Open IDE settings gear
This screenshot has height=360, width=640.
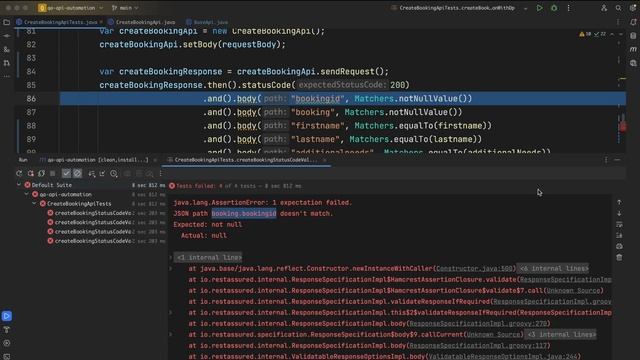pos(633,8)
